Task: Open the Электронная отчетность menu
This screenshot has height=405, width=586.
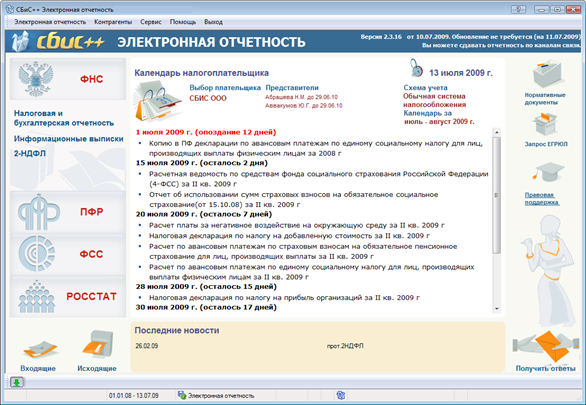Action: [x=50, y=22]
